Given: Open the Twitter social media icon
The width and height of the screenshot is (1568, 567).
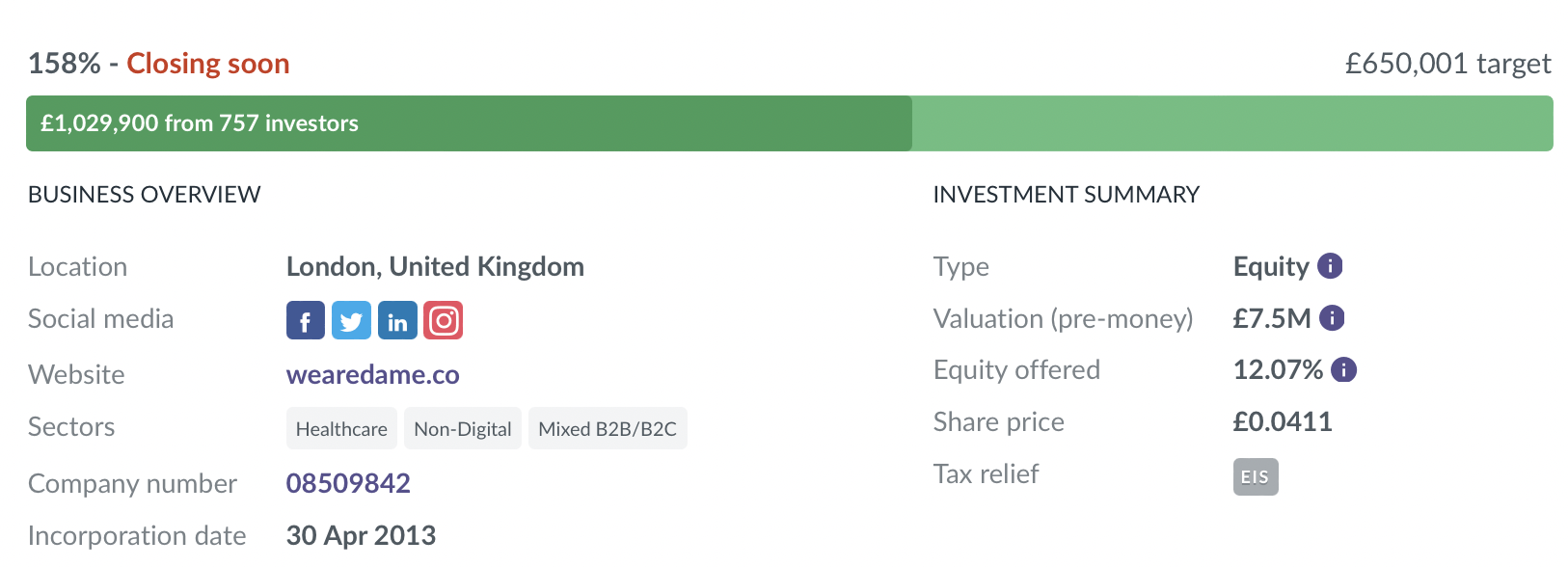Looking at the screenshot, I should pos(351,320).
